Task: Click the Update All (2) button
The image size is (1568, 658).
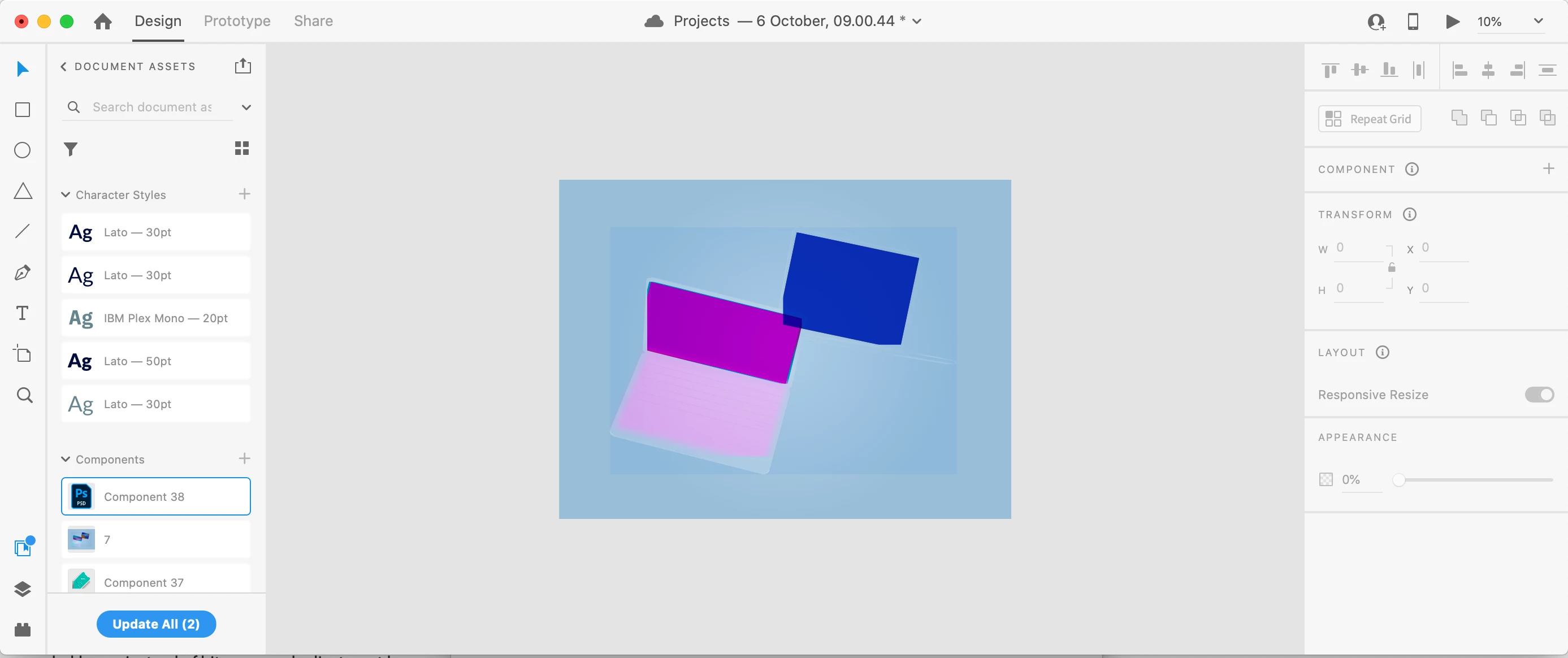Action: pos(156,624)
